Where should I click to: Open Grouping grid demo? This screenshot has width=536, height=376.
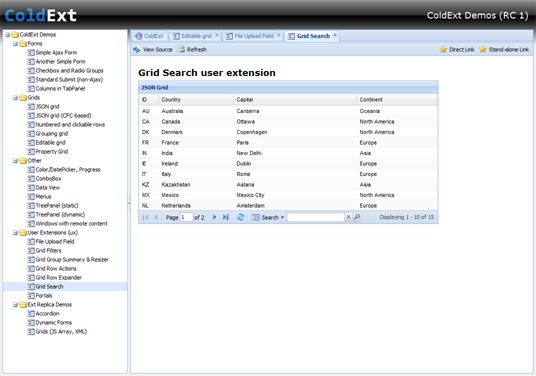point(52,134)
